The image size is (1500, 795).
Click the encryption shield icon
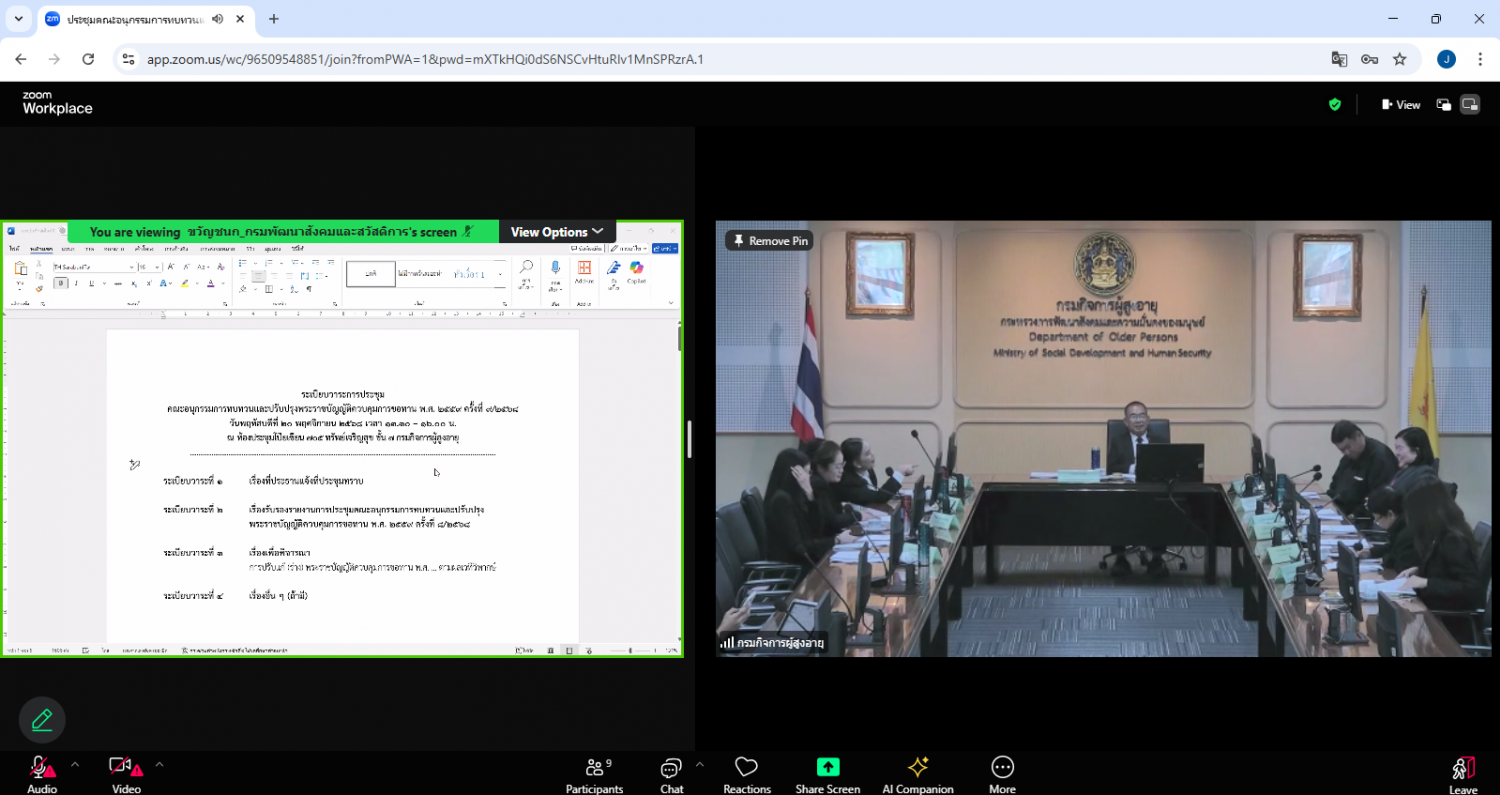1334,105
